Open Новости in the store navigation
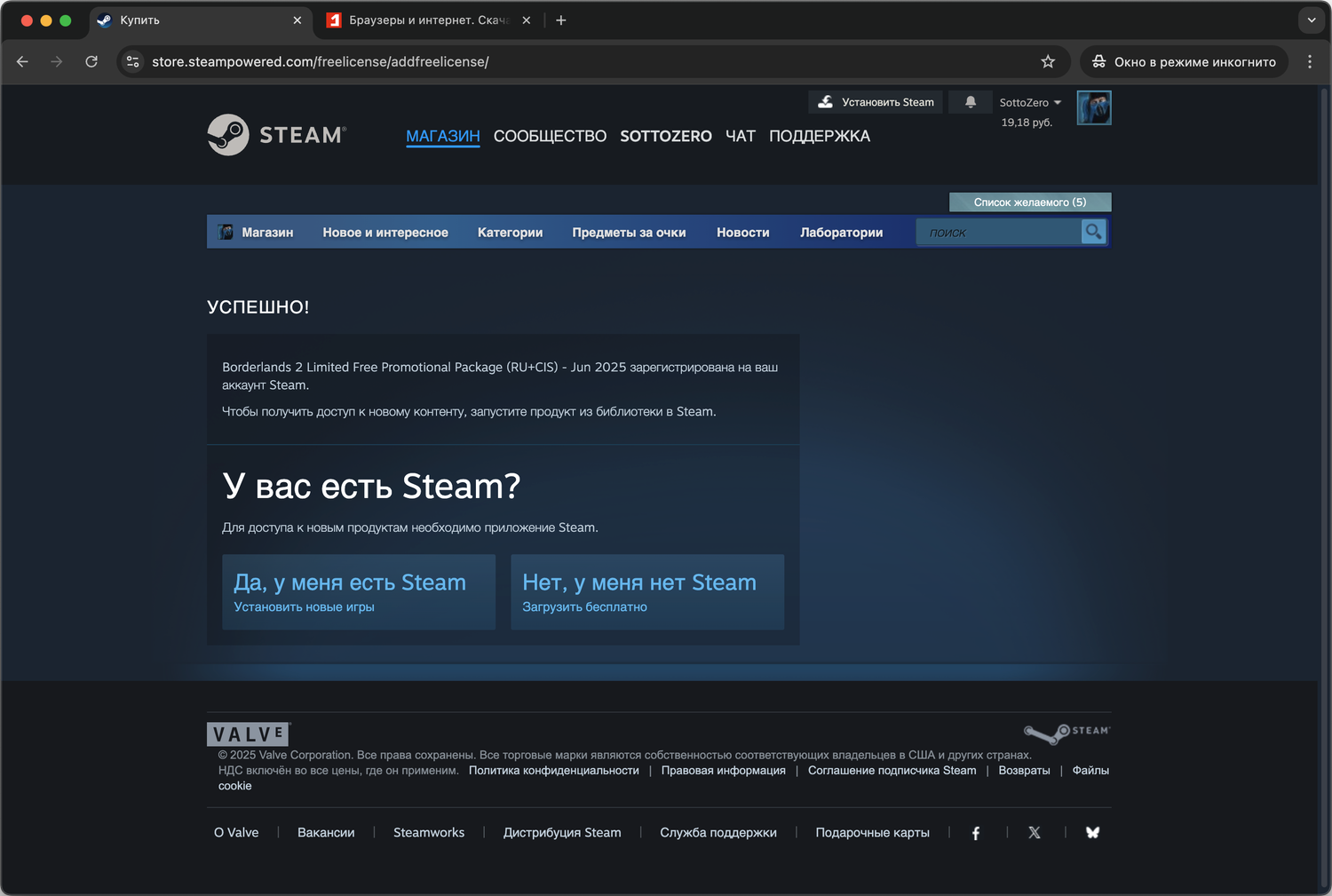1332x896 pixels. 743,233
